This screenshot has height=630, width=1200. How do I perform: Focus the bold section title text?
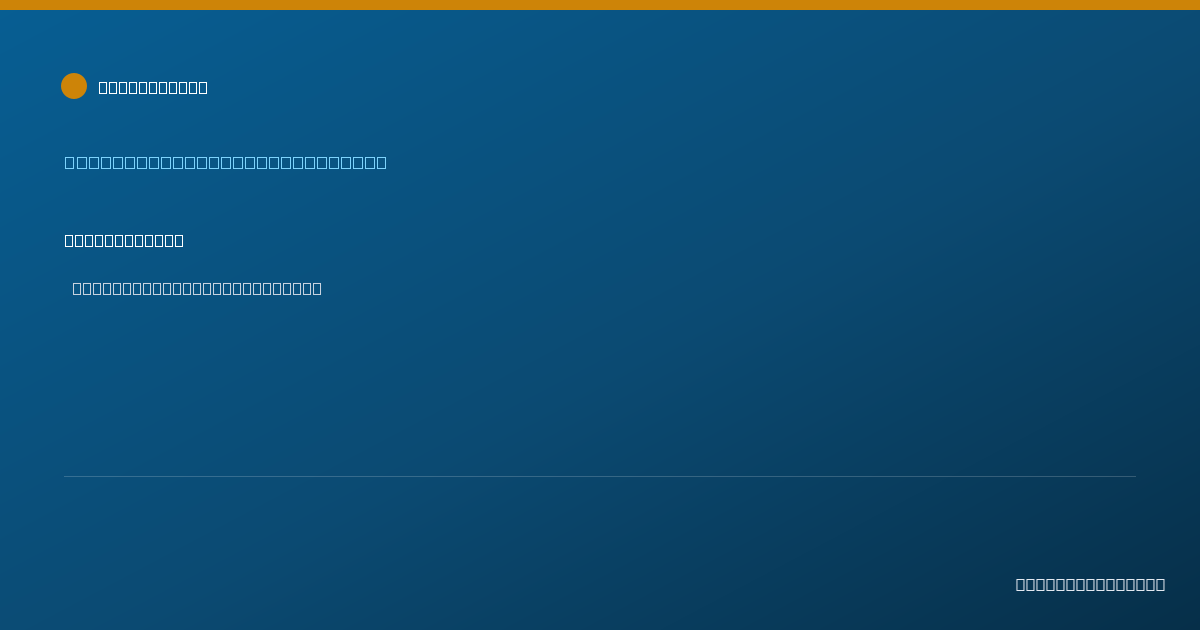pos(124,240)
